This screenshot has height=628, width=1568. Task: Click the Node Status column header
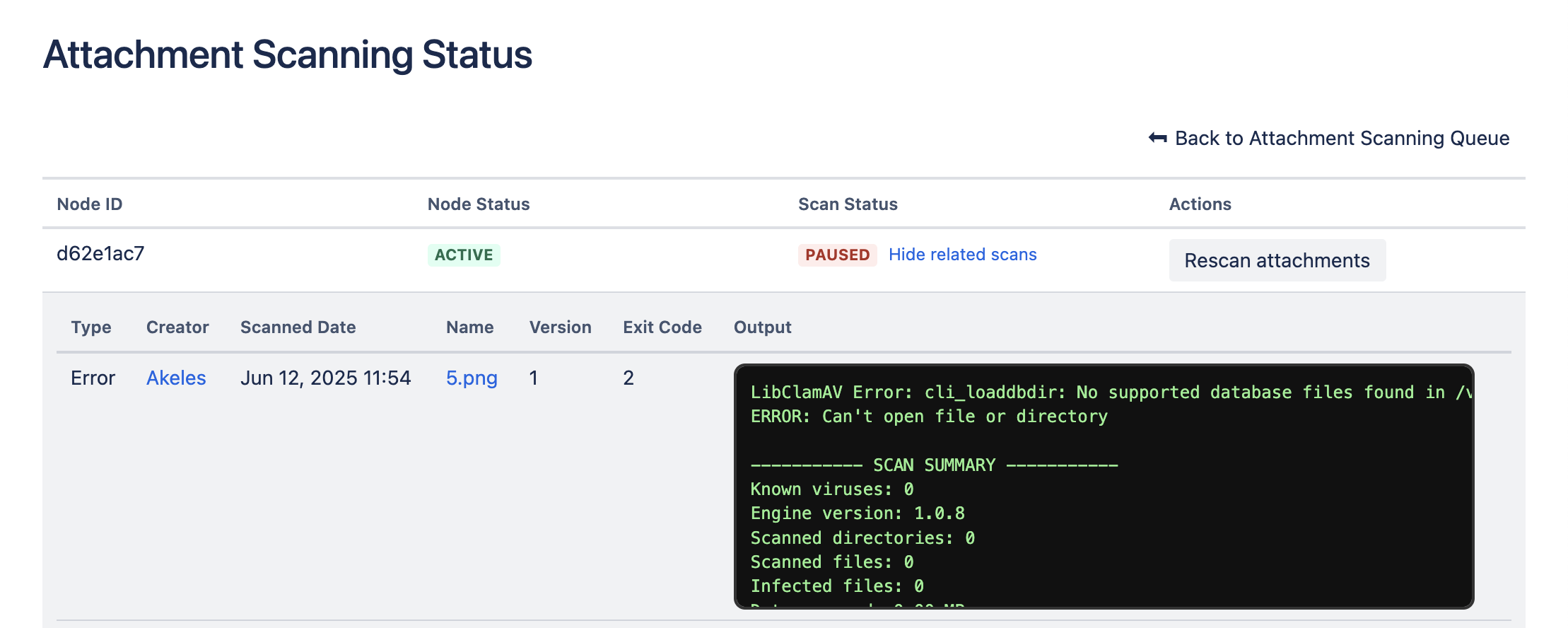point(479,204)
